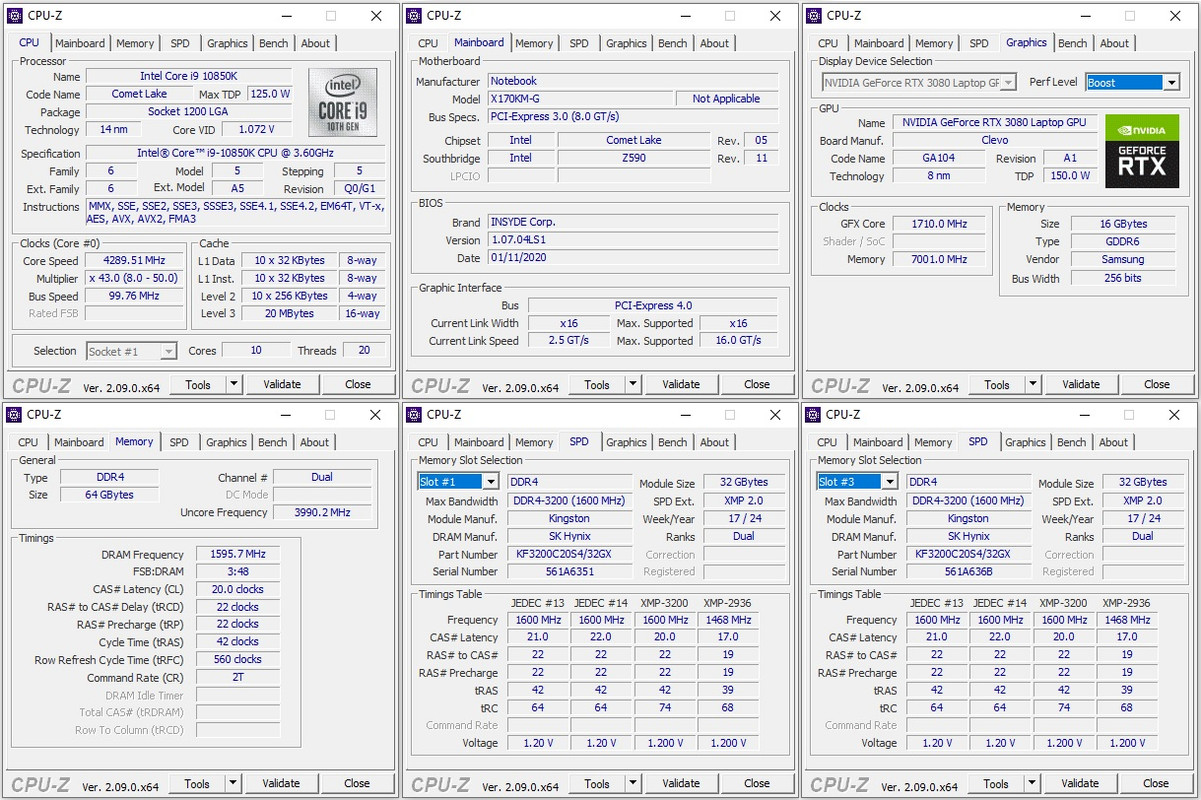
Task: Click the Close button in the Memory window
Action: click(357, 783)
